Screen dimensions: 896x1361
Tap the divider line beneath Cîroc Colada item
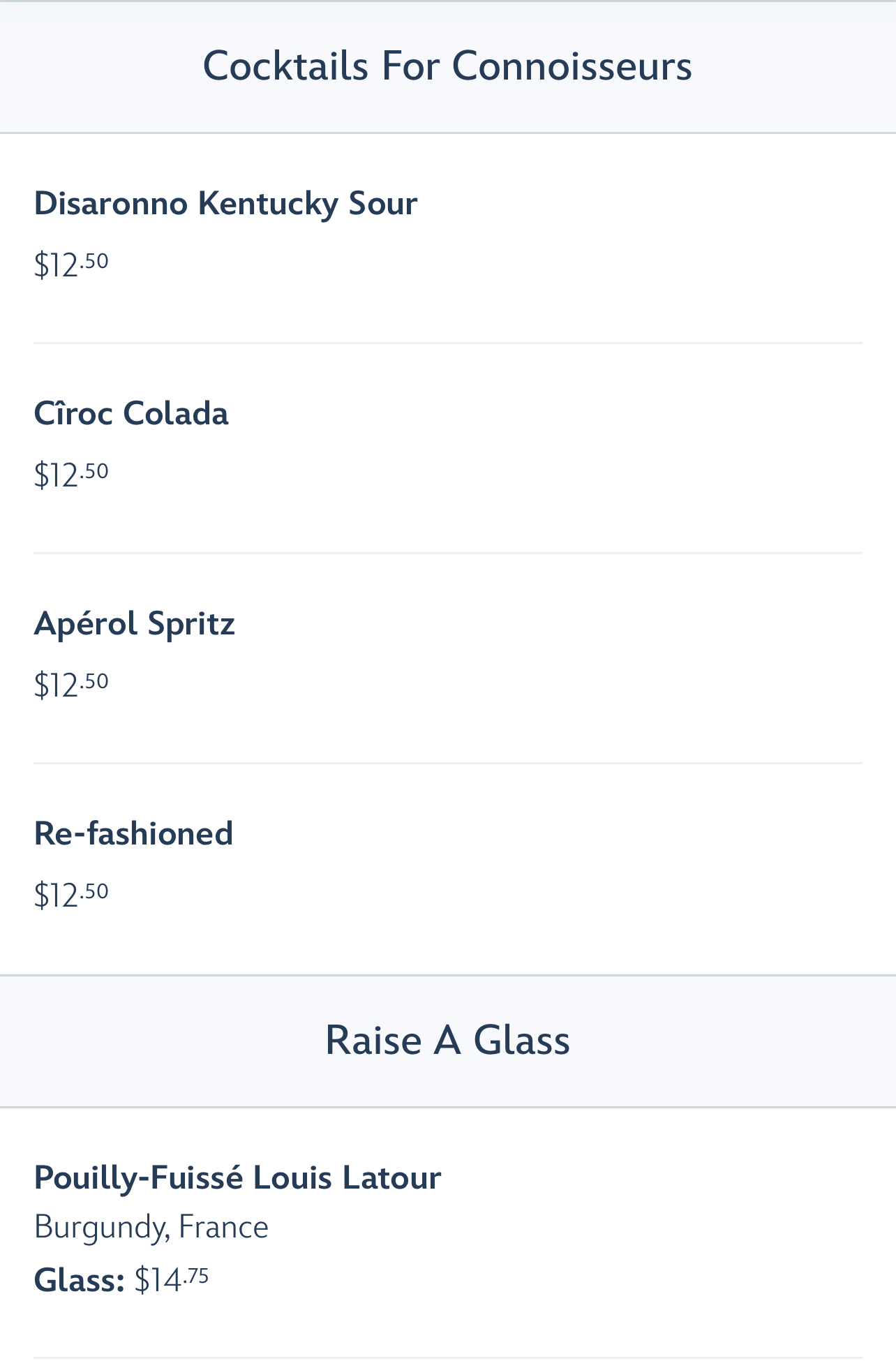click(447, 553)
